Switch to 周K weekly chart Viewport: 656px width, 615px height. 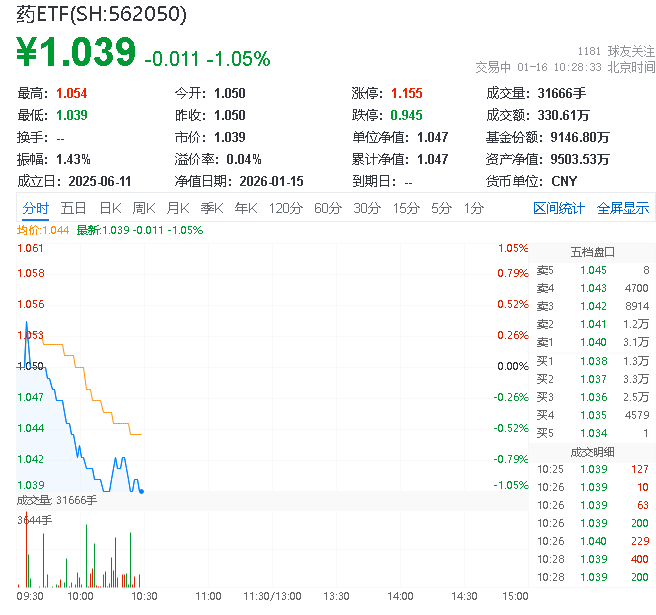[144, 208]
